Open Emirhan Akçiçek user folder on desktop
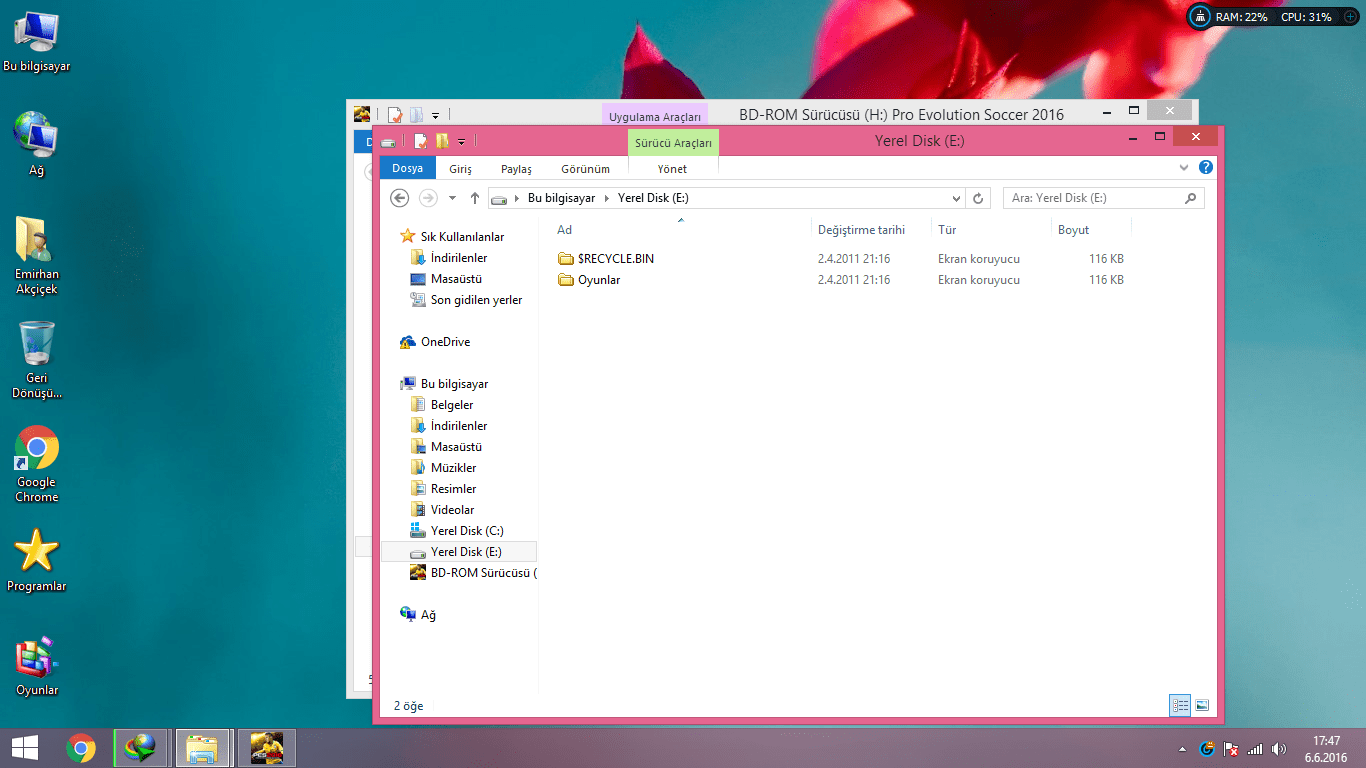 tap(37, 256)
